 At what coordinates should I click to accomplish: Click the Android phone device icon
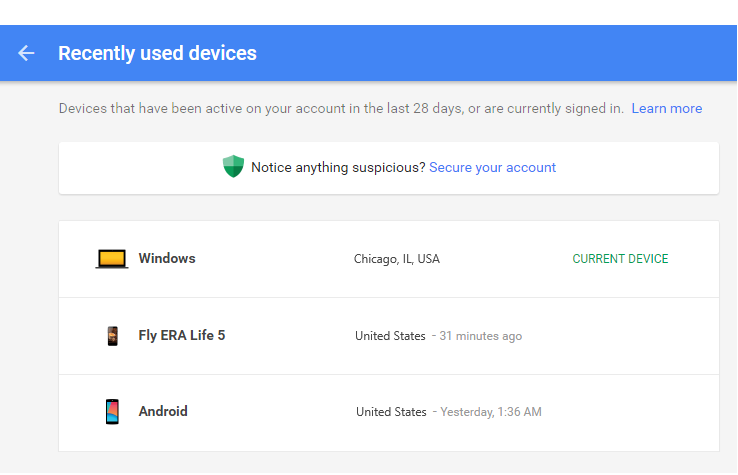[112, 412]
